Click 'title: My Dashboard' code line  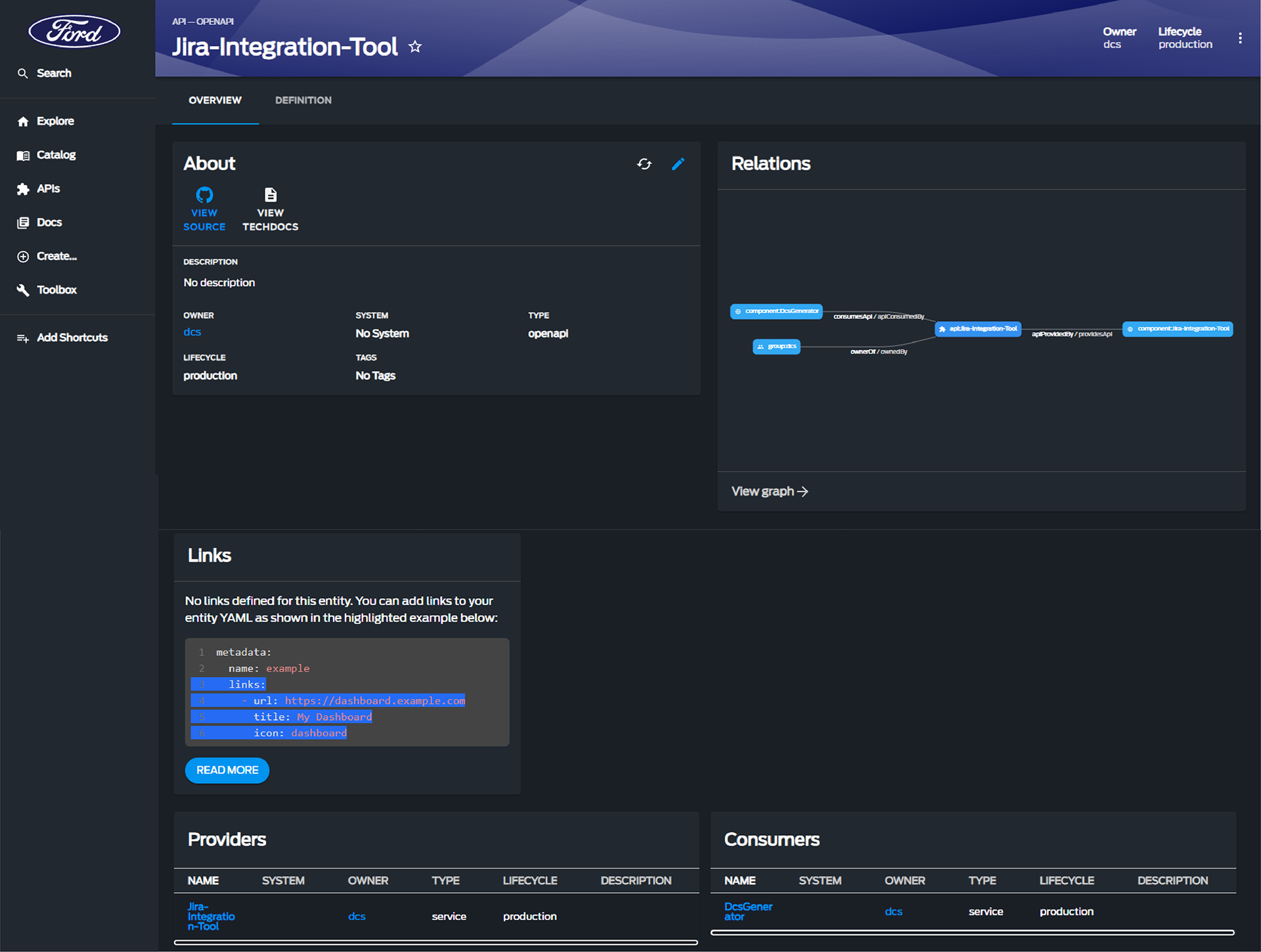(313, 717)
